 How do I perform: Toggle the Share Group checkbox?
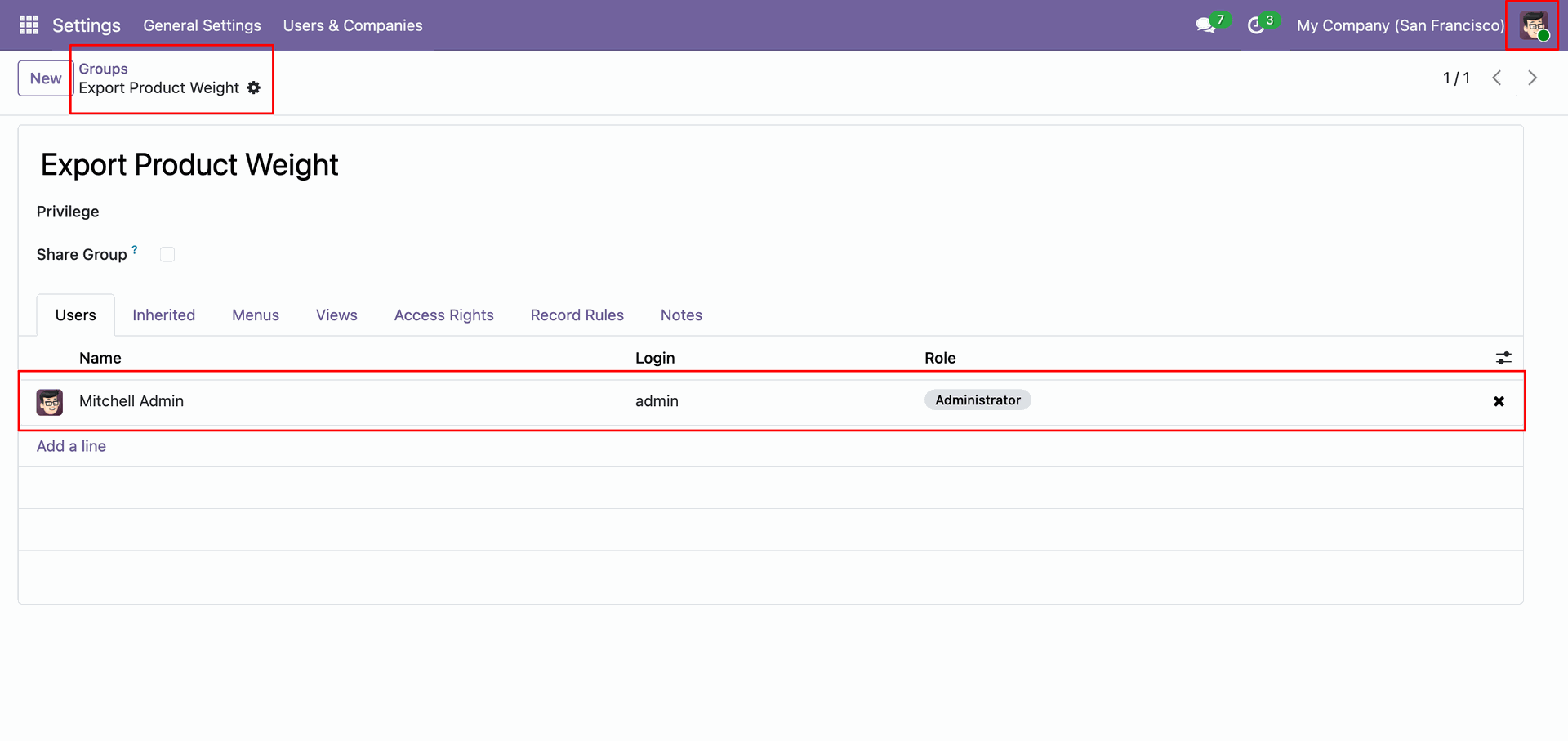[x=167, y=255]
